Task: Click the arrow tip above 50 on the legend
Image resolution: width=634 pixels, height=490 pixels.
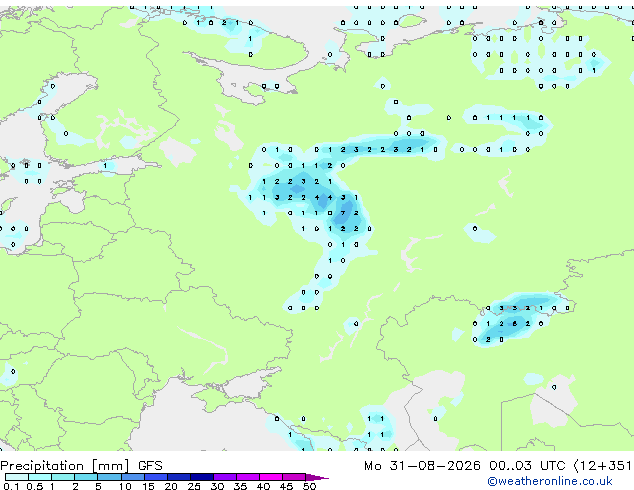Action: (317, 477)
